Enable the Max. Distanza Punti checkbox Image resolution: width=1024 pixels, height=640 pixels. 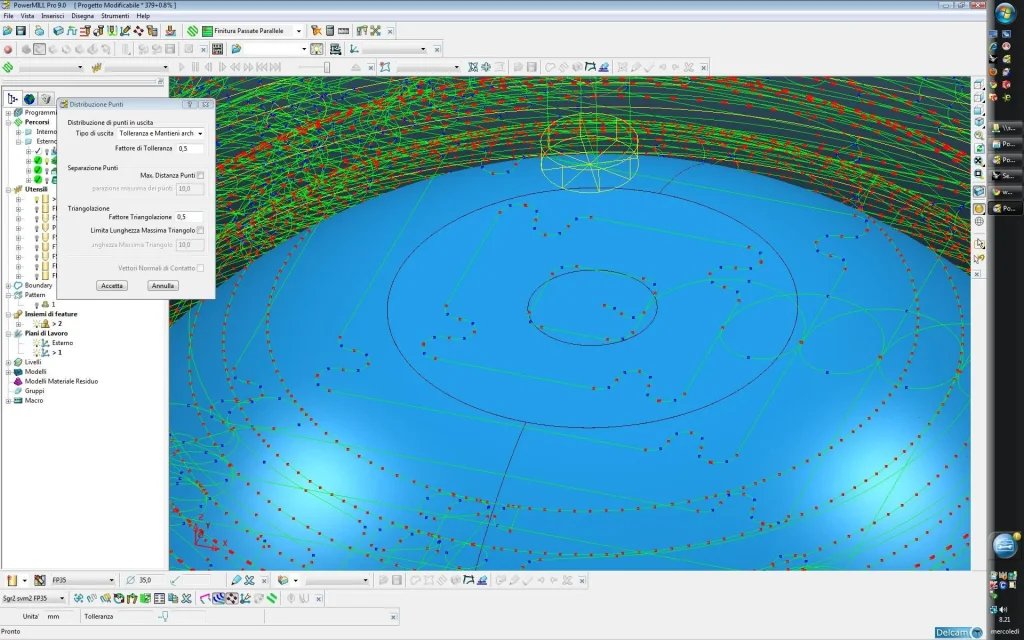coord(200,175)
